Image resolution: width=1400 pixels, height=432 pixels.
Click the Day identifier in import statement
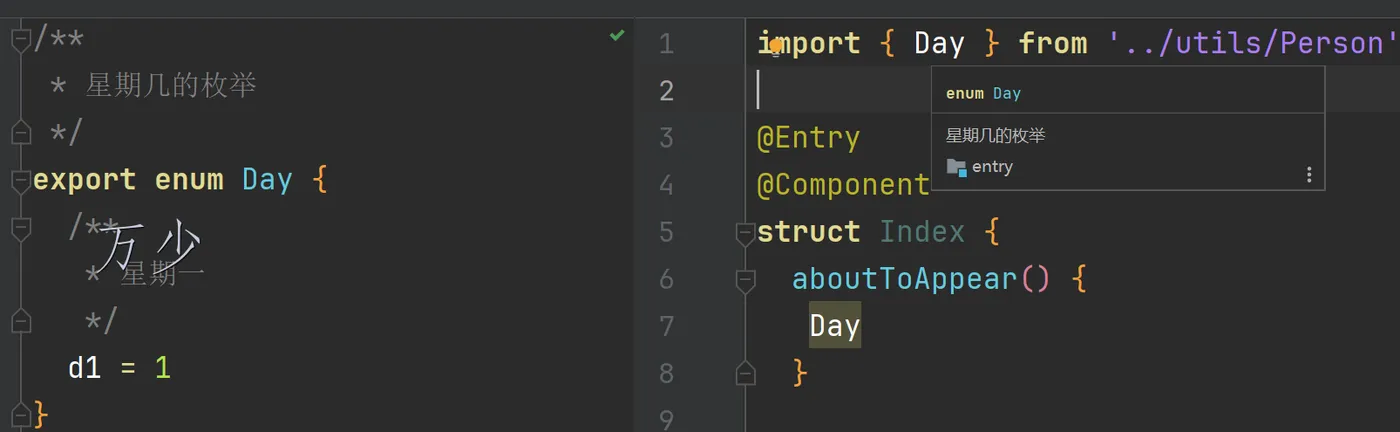939,43
